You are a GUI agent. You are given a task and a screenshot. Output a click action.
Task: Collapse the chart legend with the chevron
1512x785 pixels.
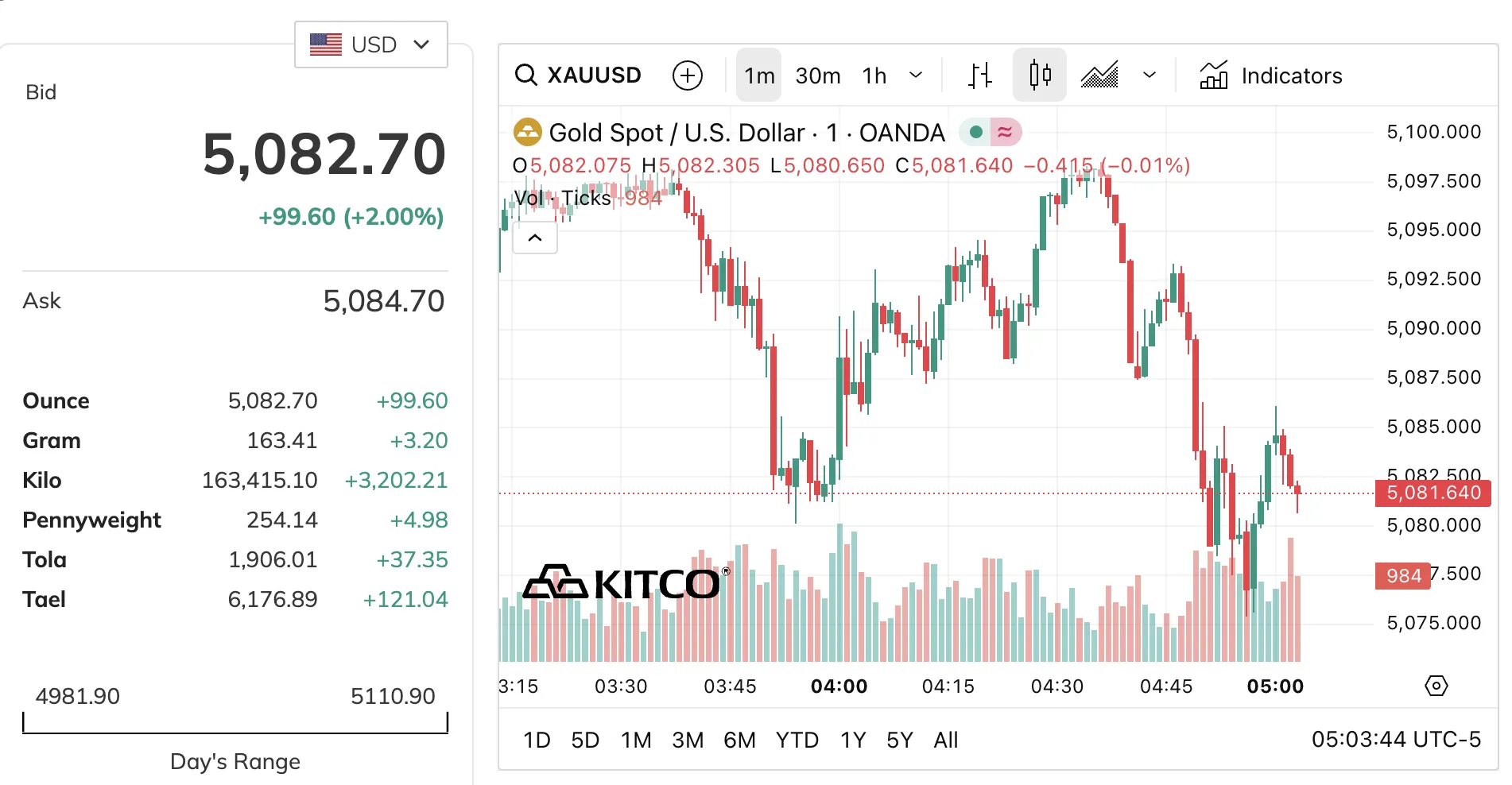(535, 238)
